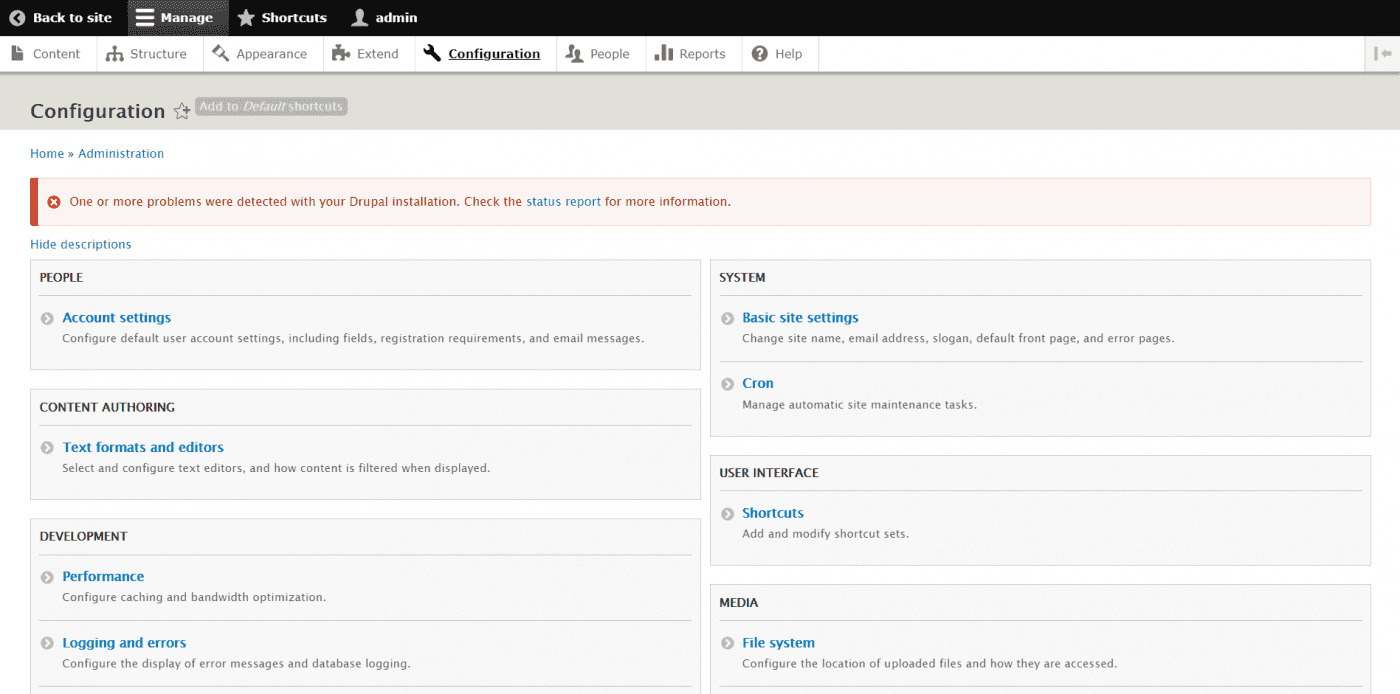Click the People icon in toolbar

[574, 54]
